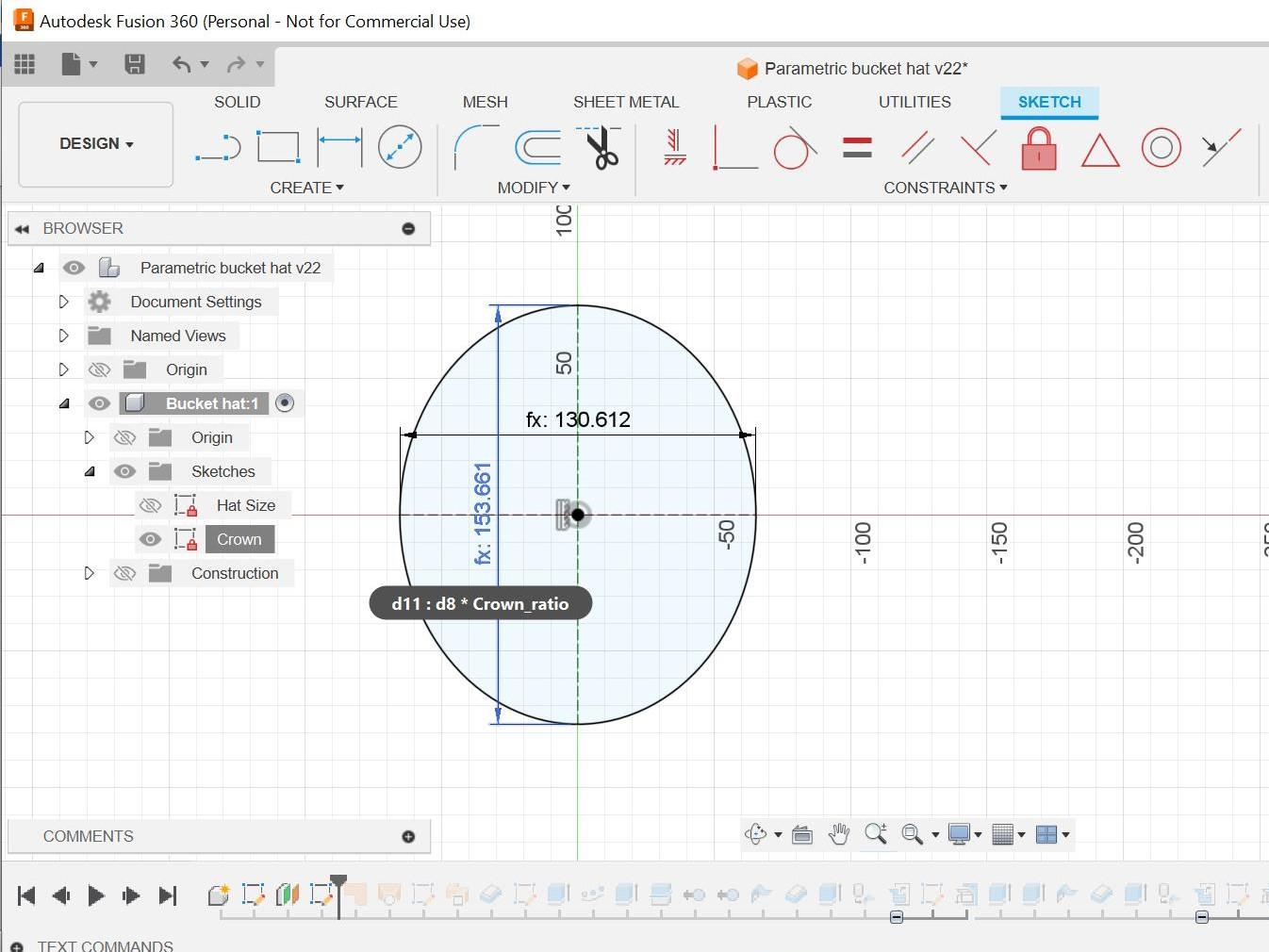Screen dimensions: 1269x952
Task: Apply the Coincident constraint
Action: [735, 148]
